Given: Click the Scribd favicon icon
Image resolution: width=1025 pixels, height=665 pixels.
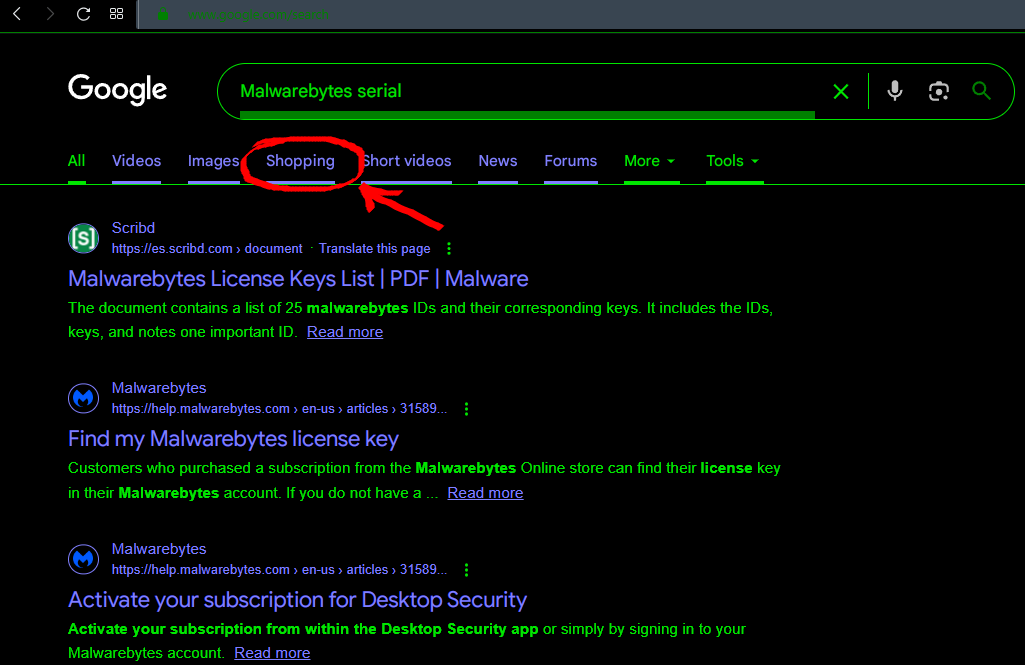Looking at the screenshot, I should (84, 238).
